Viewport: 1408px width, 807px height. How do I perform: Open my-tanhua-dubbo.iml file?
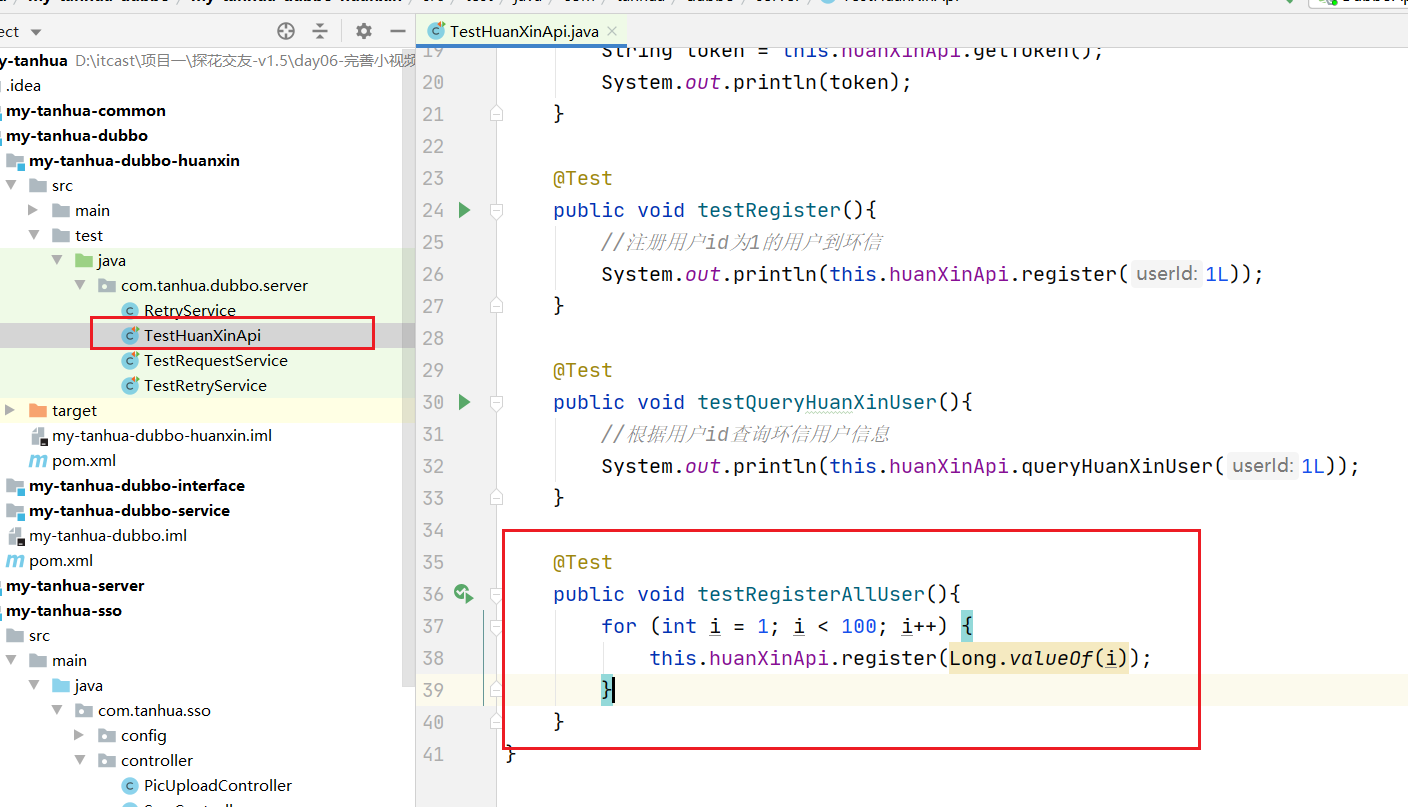(x=108, y=535)
